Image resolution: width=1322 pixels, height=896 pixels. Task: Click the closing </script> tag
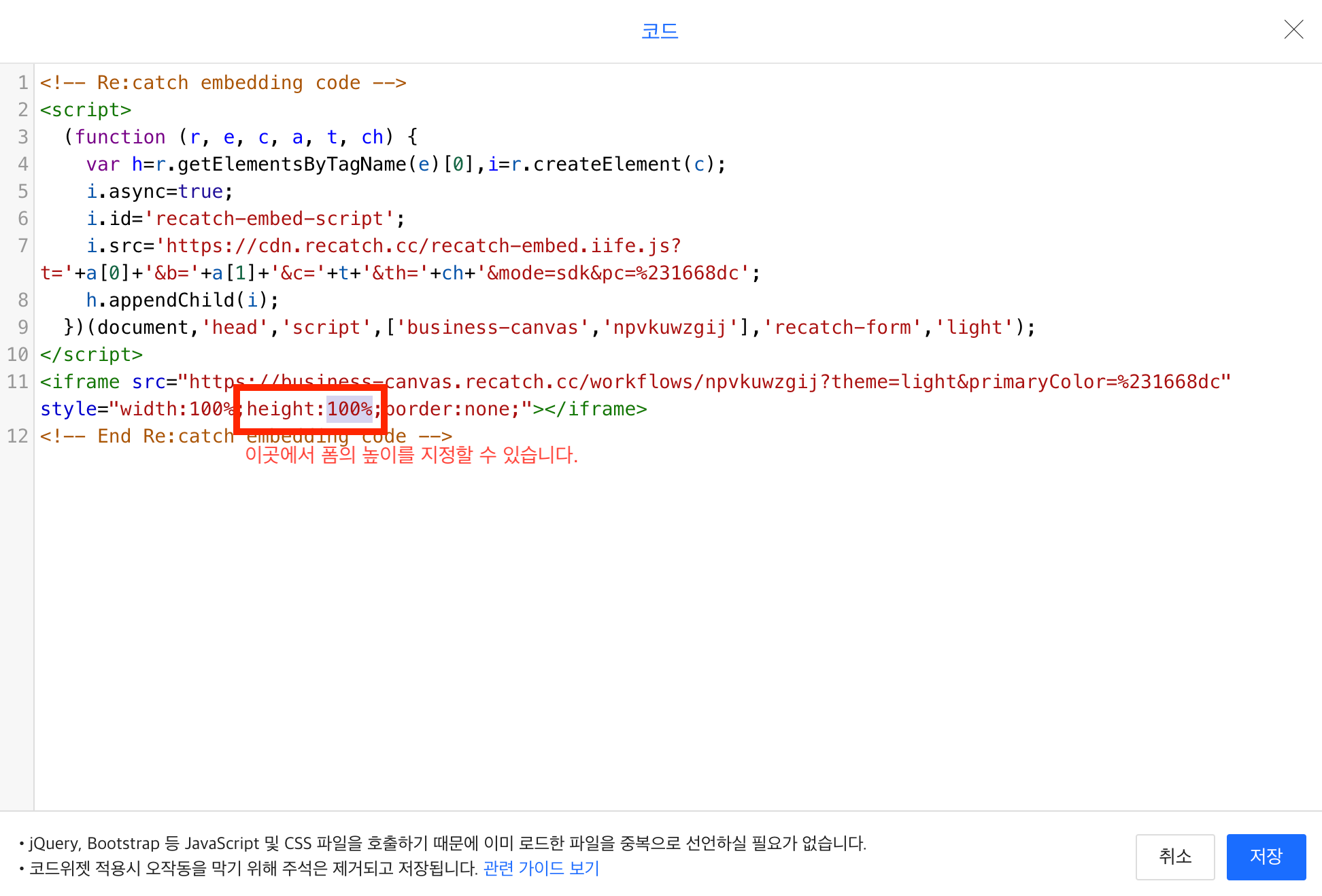coord(91,355)
